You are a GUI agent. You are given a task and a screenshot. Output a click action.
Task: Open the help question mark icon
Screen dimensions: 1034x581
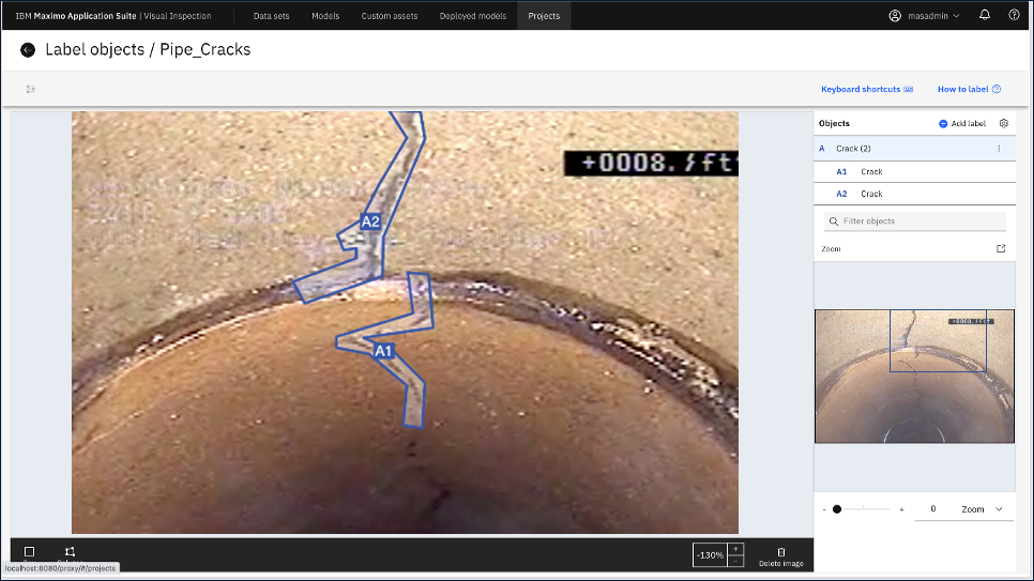tap(1014, 15)
